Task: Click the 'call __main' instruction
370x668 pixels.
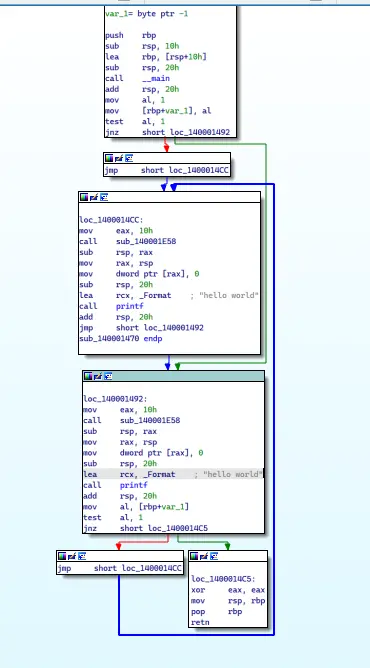Action: tap(138, 78)
